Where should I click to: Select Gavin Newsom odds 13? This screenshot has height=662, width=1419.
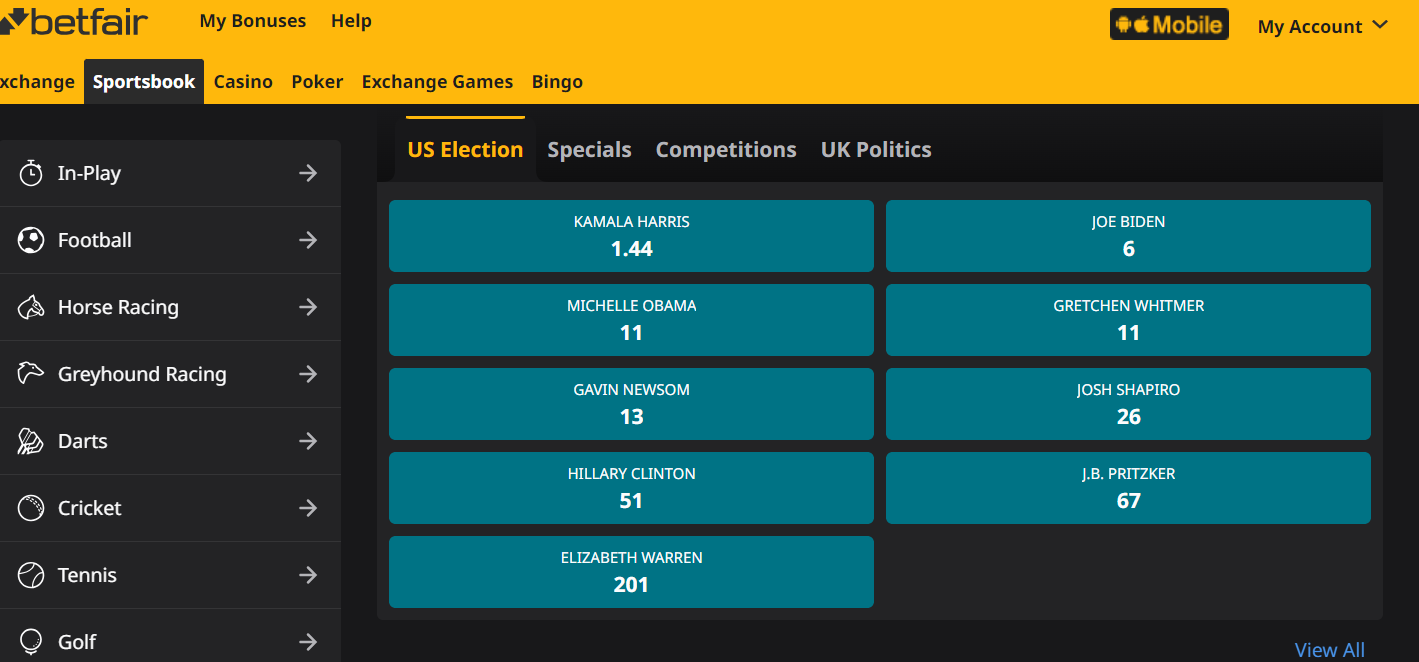[631, 404]
